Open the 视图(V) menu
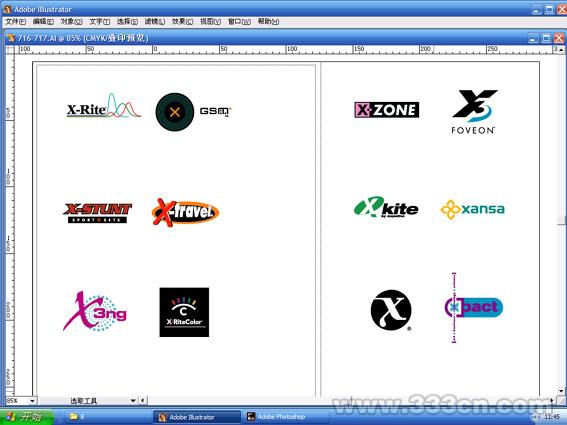Viewport: 567px width, 425px height. click(210, 22)
